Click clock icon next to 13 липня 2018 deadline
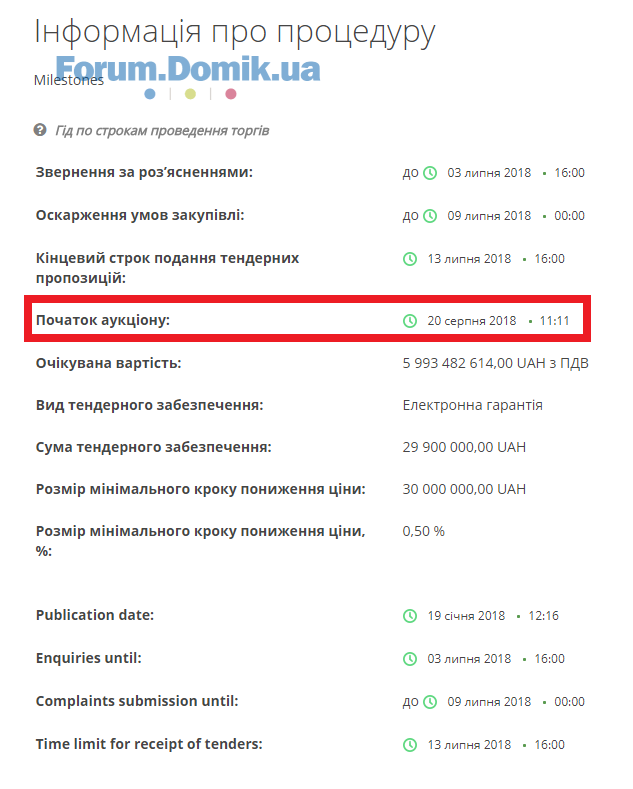Image resolution: width=633 pixels, height=789 pixels. (x=410, y=259)
